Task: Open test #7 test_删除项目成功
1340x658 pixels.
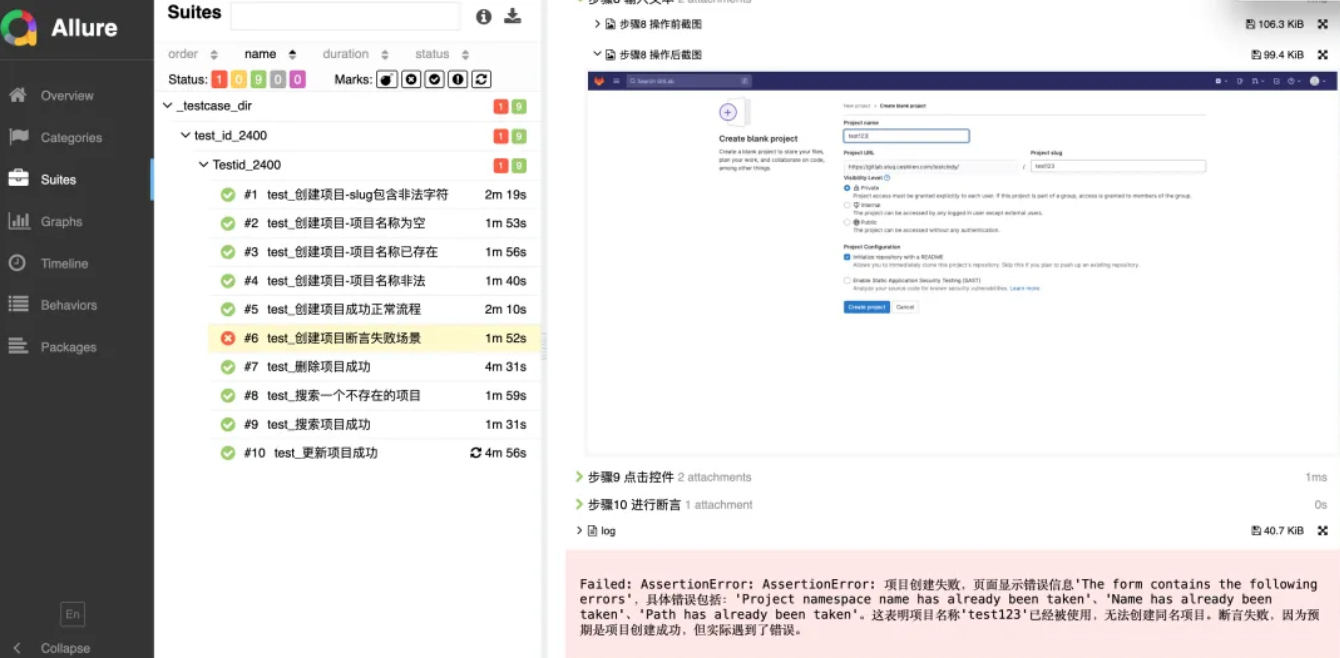Action: coord(374,367)
